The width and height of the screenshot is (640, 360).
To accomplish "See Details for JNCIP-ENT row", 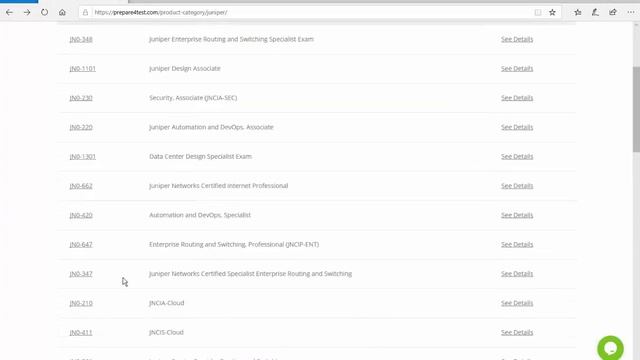I will point(517,244).
